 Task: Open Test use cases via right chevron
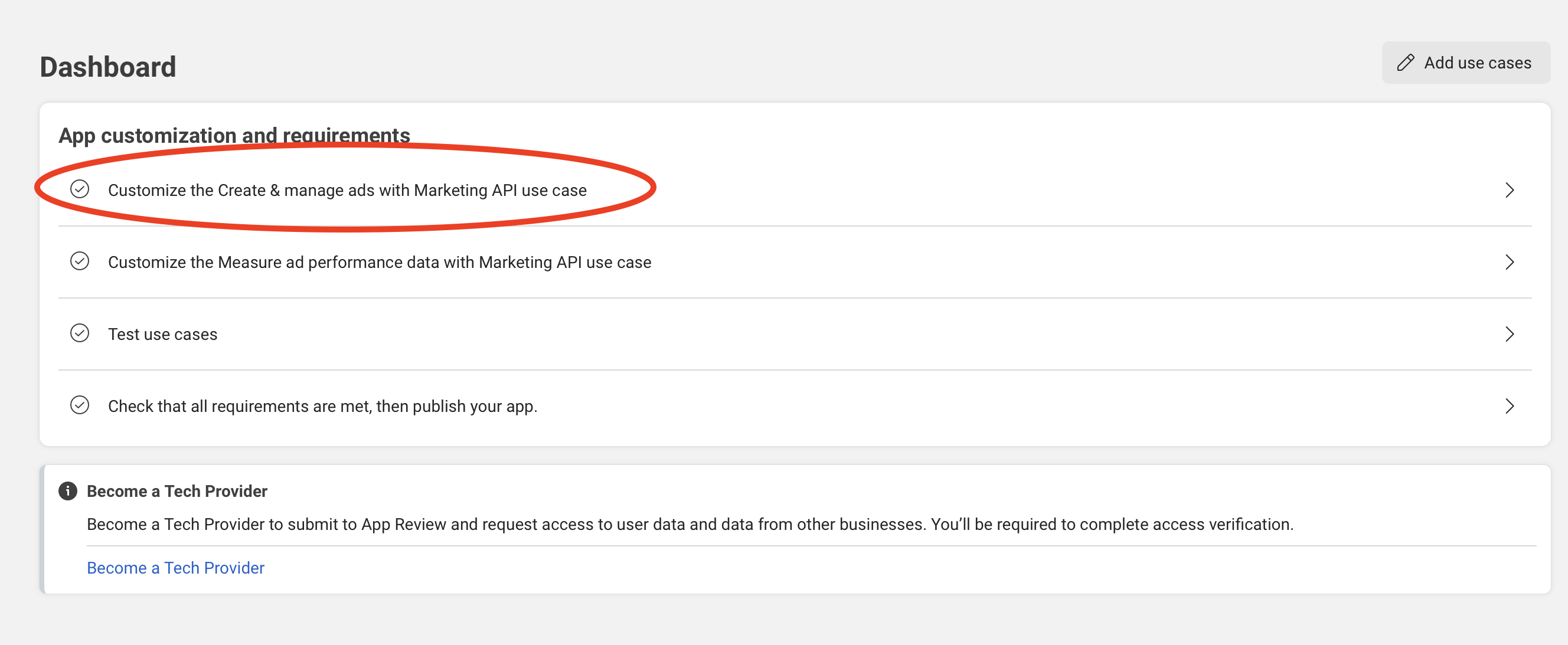pos(1509,333)
